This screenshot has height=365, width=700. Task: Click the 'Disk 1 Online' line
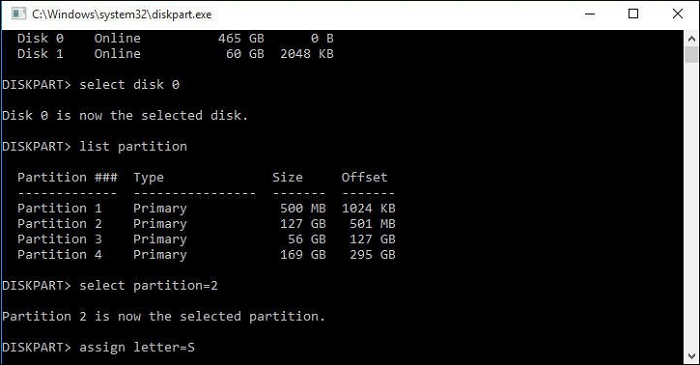[x=175, y=54]
